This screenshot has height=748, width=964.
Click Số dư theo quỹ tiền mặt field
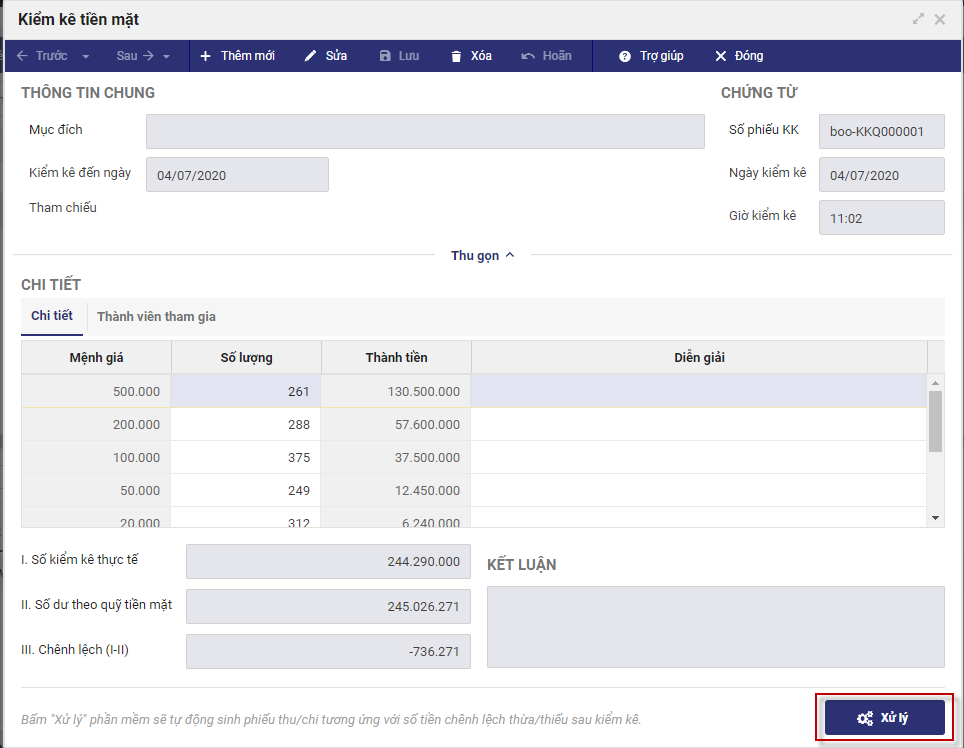328,606
